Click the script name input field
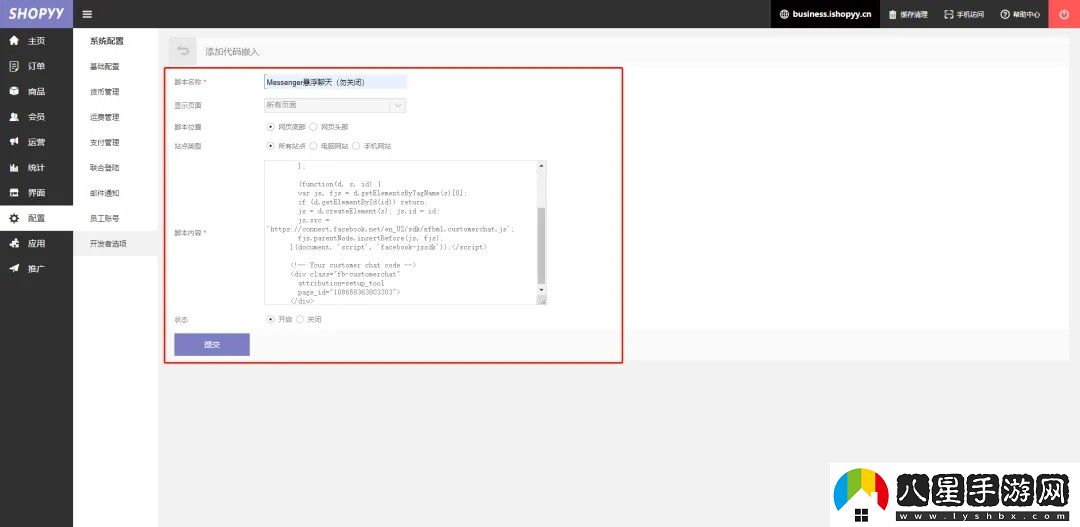1080x527 pixels. click(x=335, y=82)
